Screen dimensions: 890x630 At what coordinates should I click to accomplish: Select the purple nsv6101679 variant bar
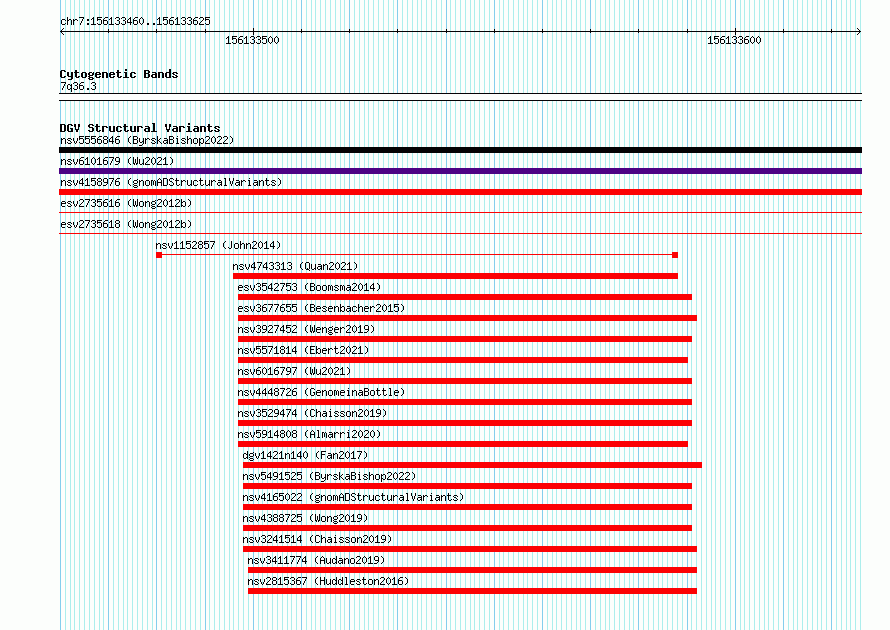click(x=460, y=171)
